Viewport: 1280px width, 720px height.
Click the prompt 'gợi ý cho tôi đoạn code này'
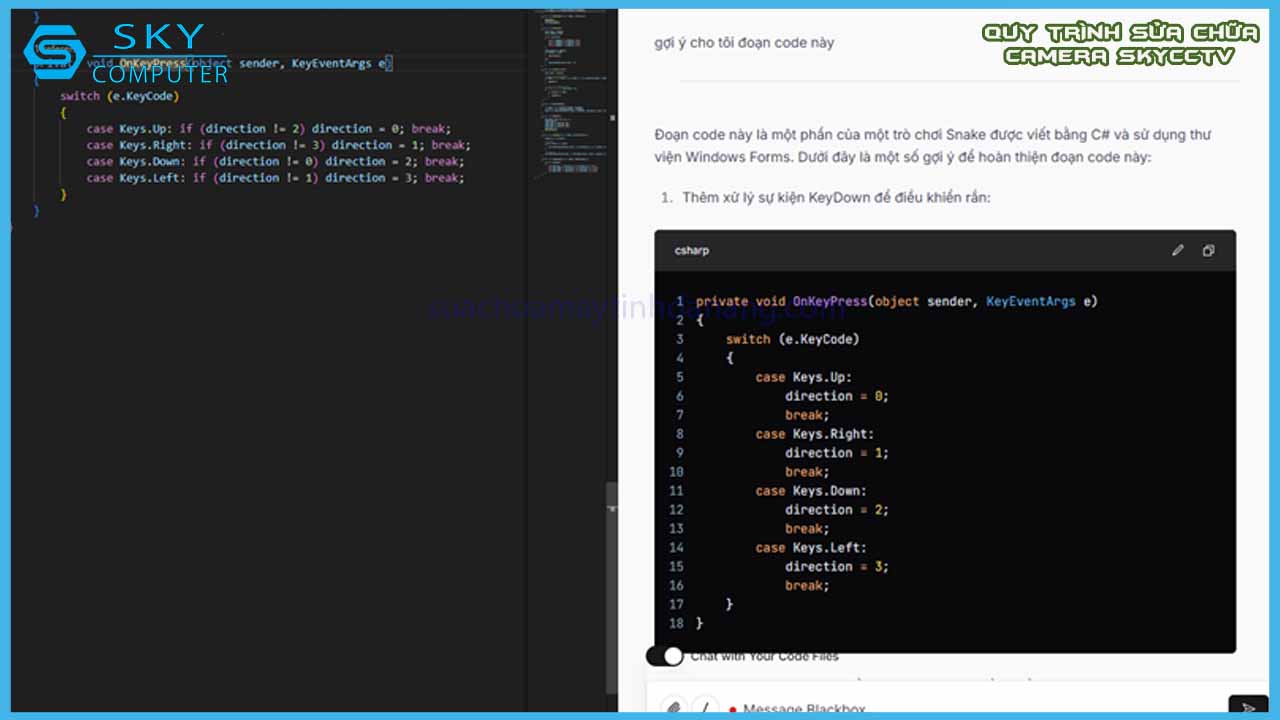tap(744, 42)
